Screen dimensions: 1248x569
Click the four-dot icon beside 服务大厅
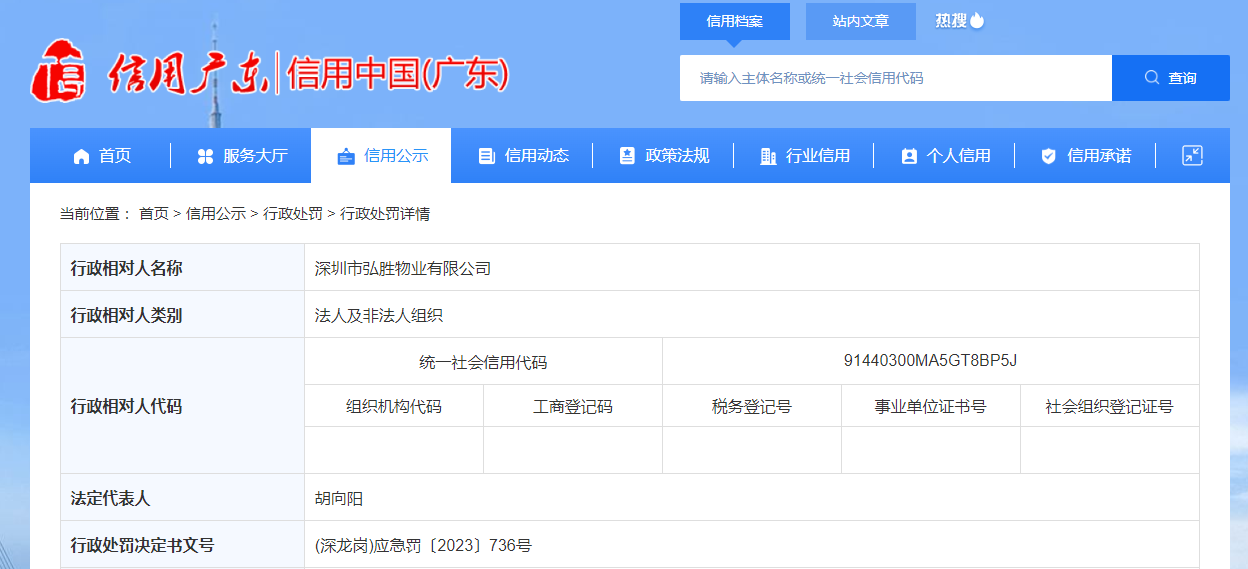pyautogui.click(x=205, y=156)
